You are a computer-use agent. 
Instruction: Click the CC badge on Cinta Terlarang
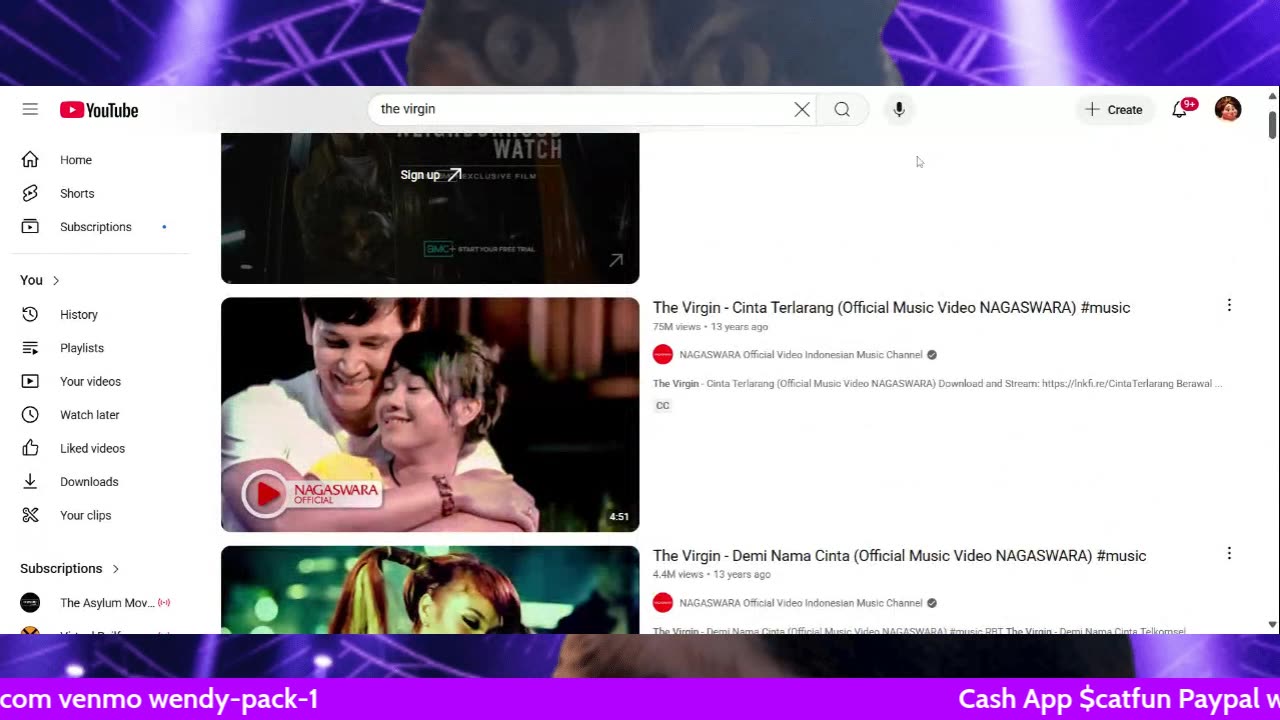(662, 406)
